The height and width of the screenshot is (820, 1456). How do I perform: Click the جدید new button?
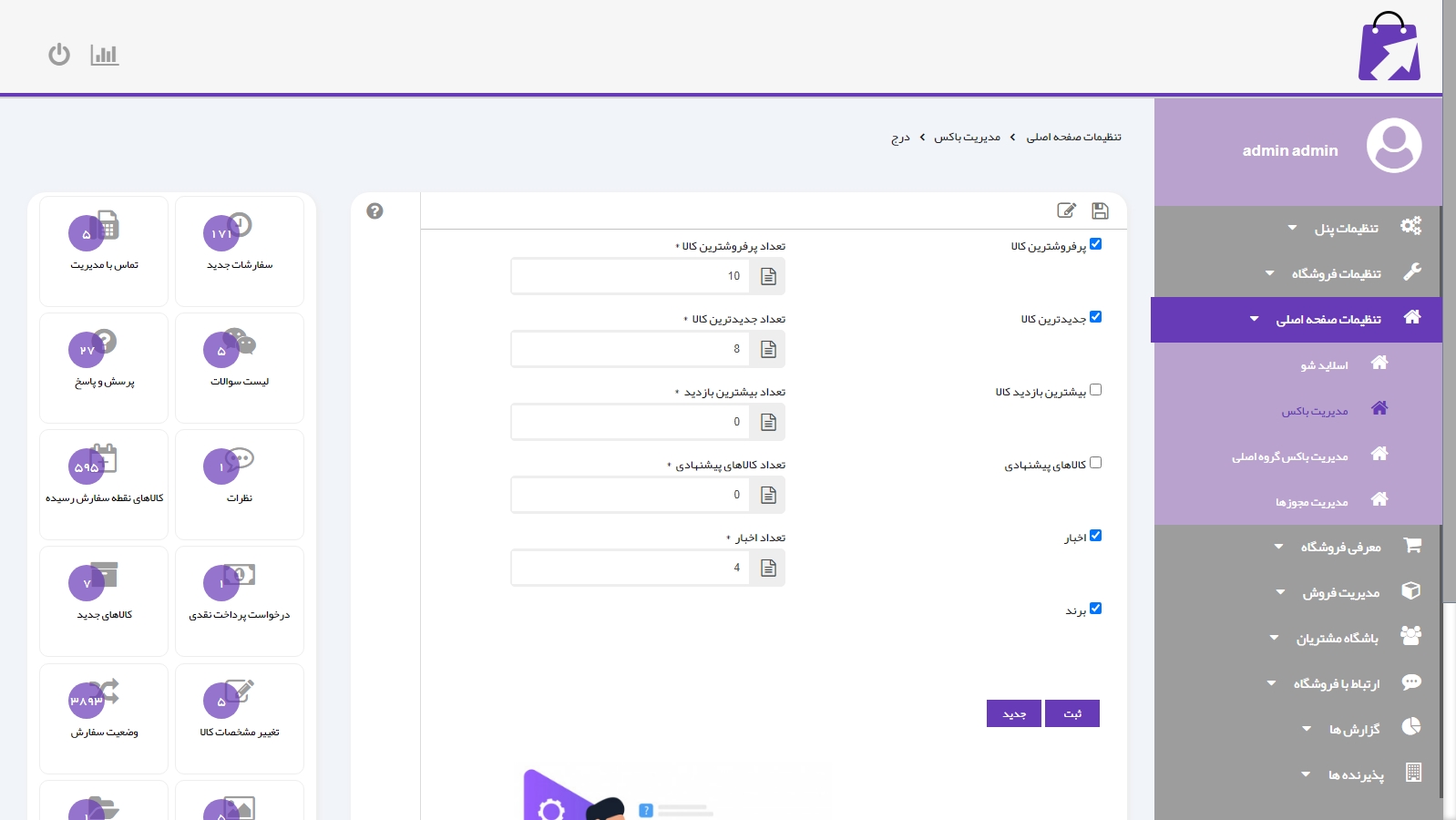tap(1014, 713)
